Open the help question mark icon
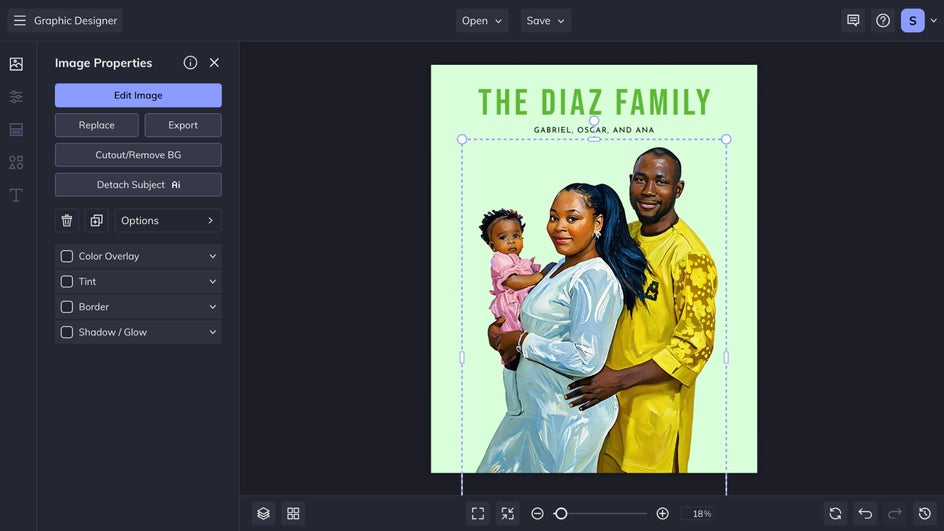The height and width of the screenshot is (531, 944). pyautogui.click(x=883, y=20)
